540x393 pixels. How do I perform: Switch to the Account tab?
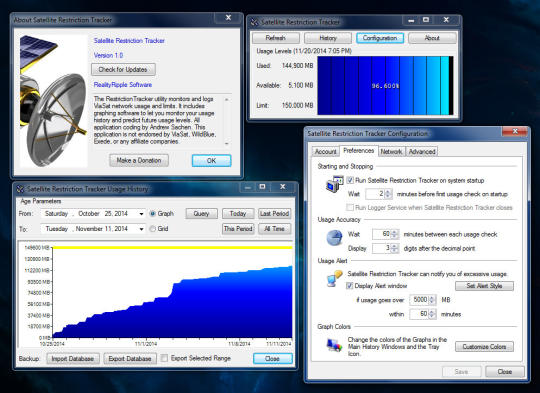[x=325, y=152]
